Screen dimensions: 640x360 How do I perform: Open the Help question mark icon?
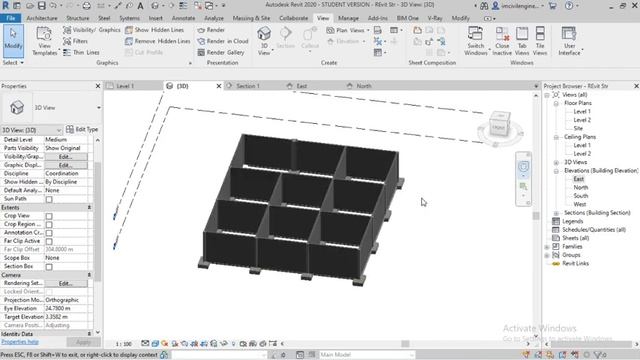tap(569, 6)
